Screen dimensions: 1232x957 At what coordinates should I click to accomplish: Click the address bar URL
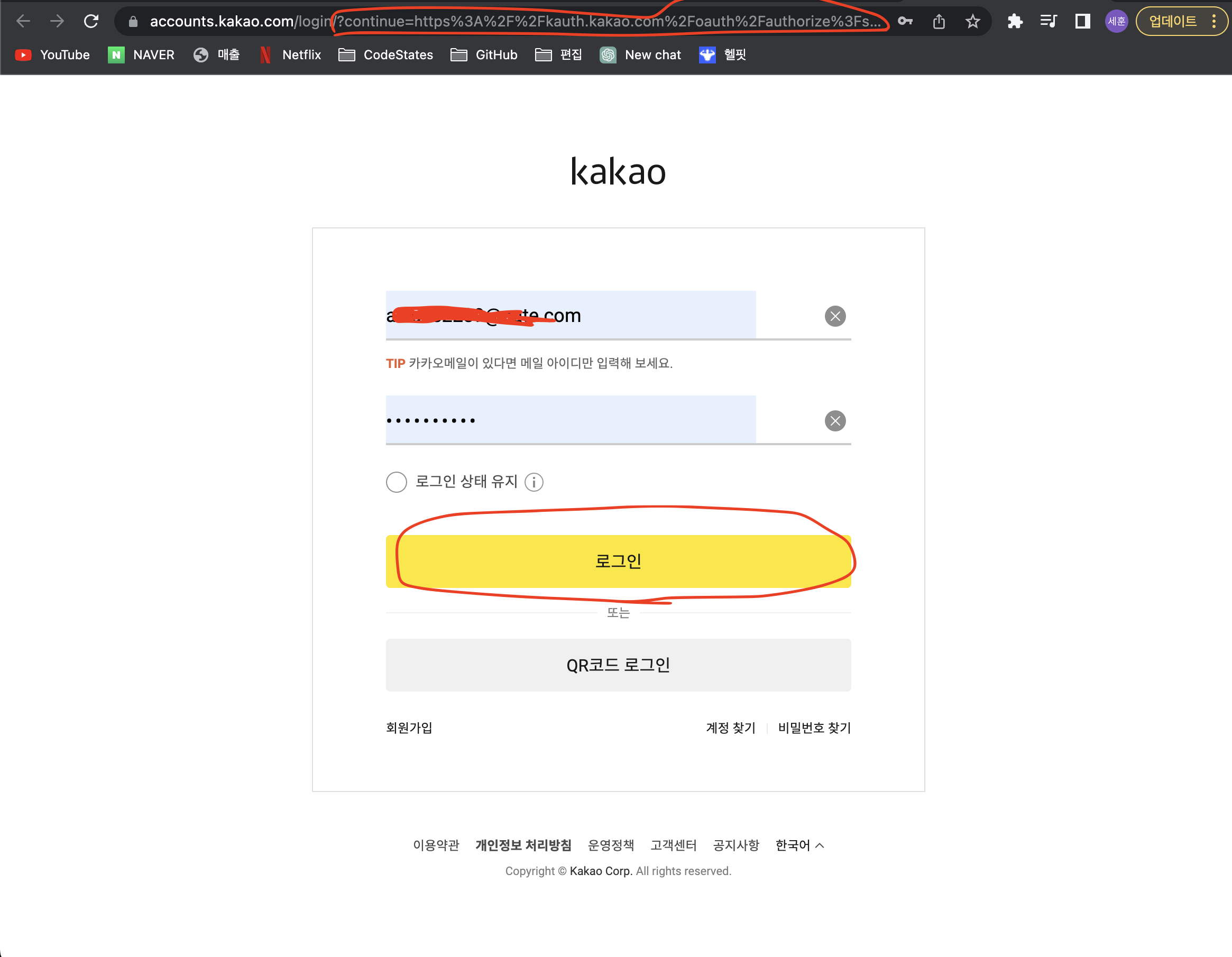click(514, 22)
